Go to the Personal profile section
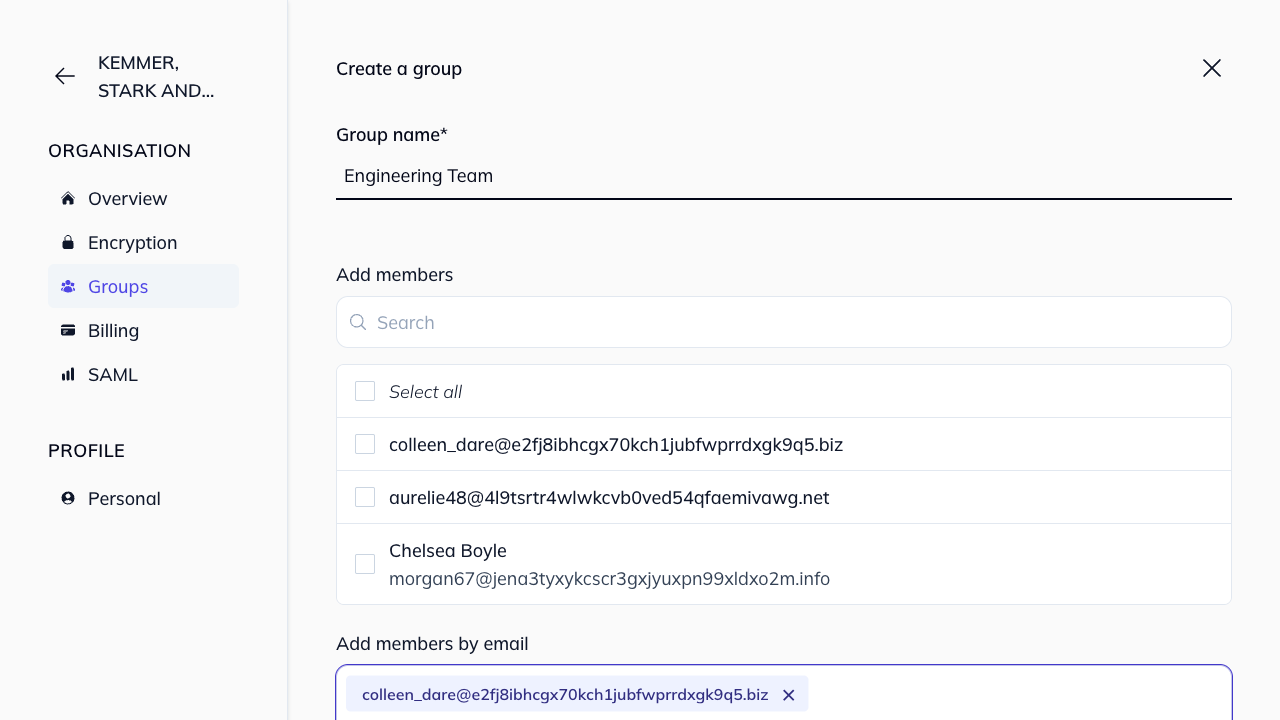Viewport: 1280px width, 720px height. point(124,498)
